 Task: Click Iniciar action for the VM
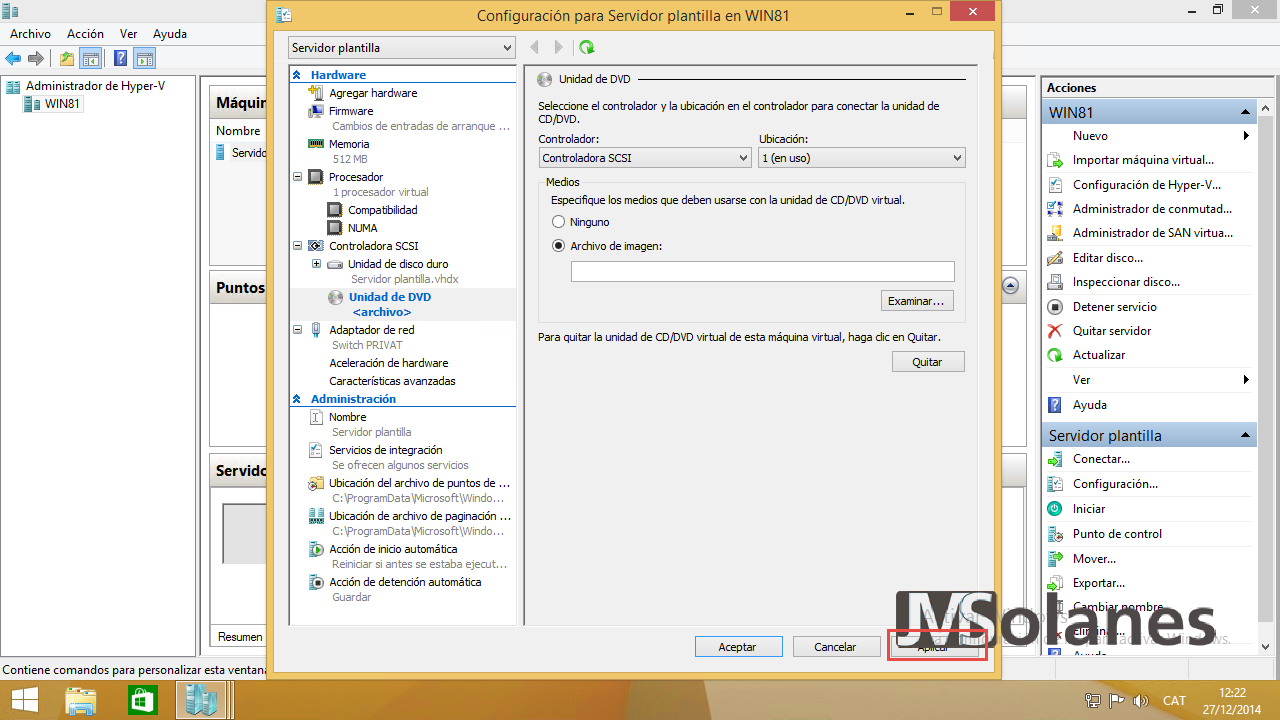(x=1089, y=509)
